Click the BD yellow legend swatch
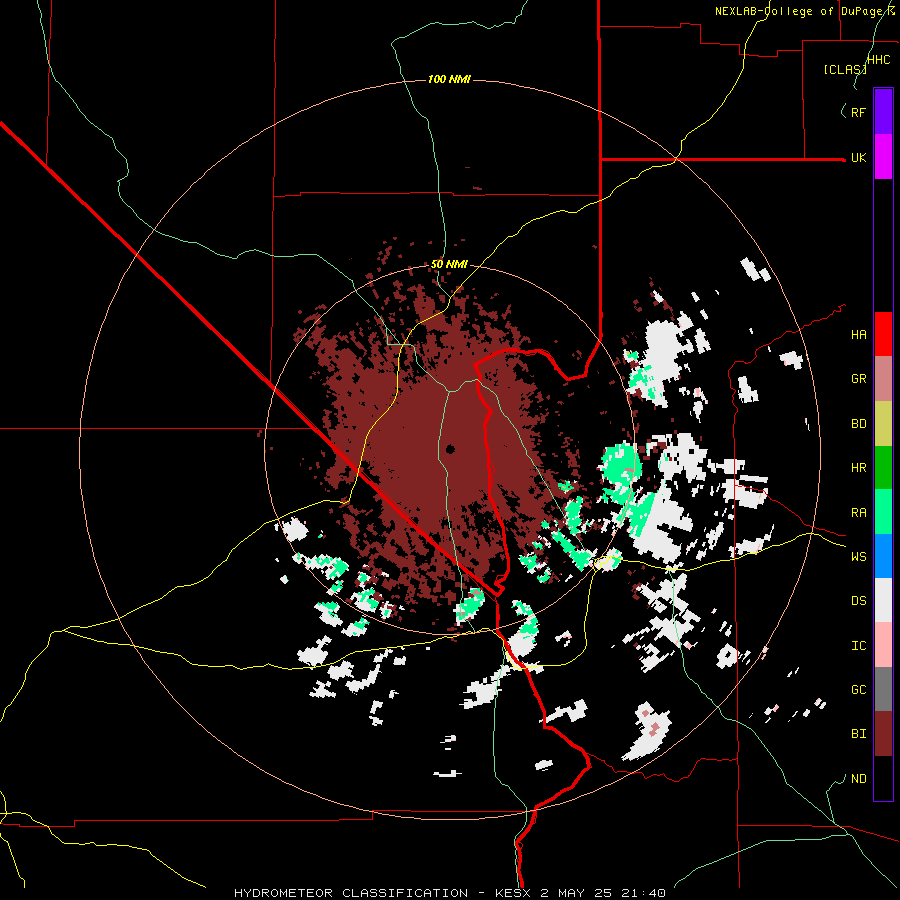 click(x=883, y=424)
